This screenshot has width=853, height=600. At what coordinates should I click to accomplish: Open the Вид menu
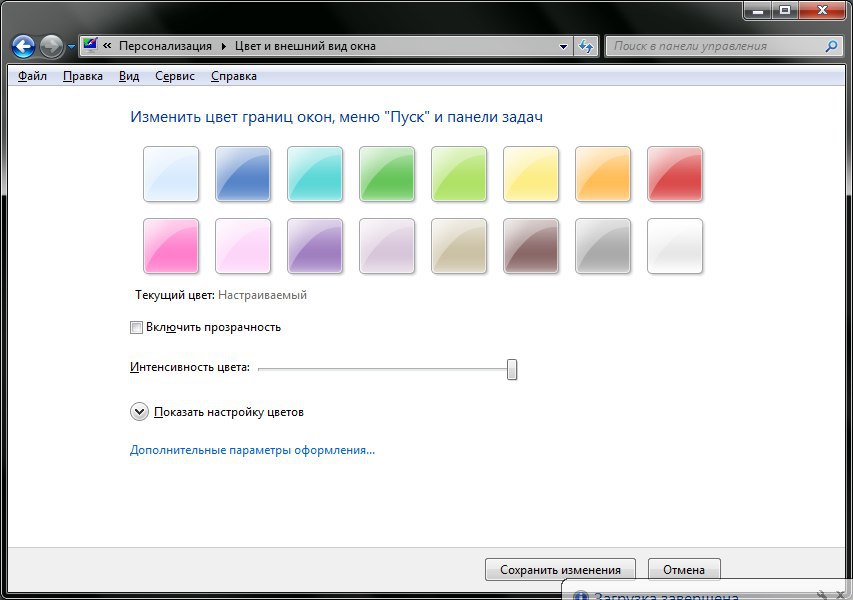tap(129, 76)
